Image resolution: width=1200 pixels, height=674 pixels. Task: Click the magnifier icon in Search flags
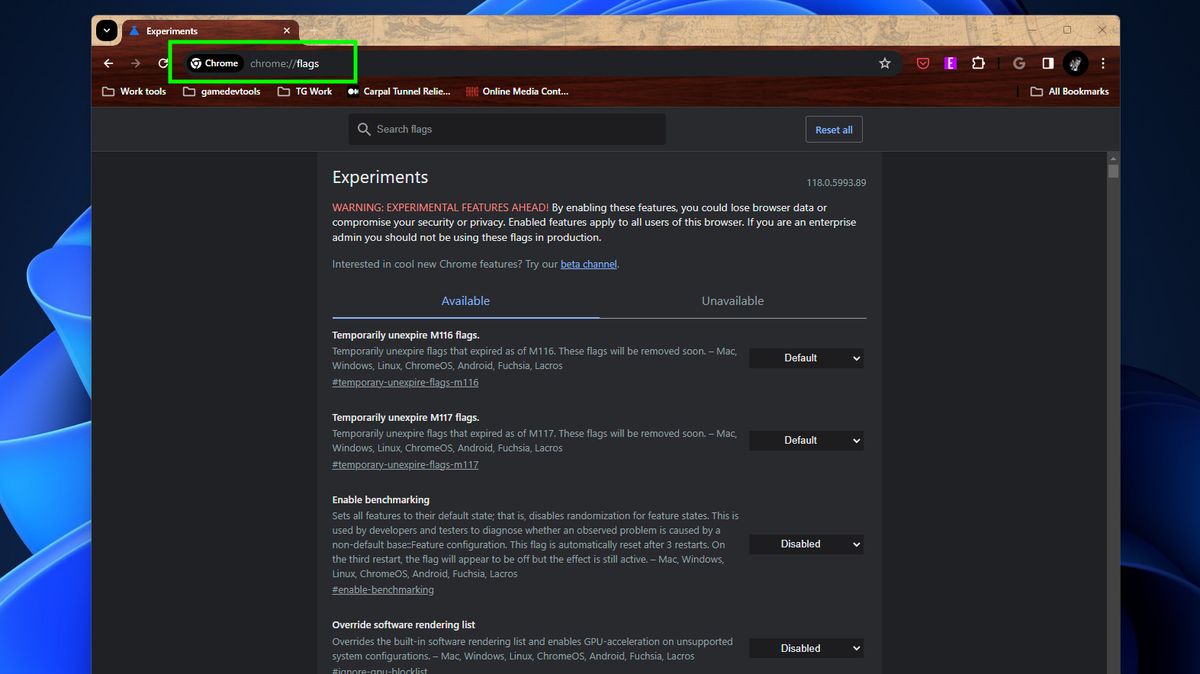[365, 129]
